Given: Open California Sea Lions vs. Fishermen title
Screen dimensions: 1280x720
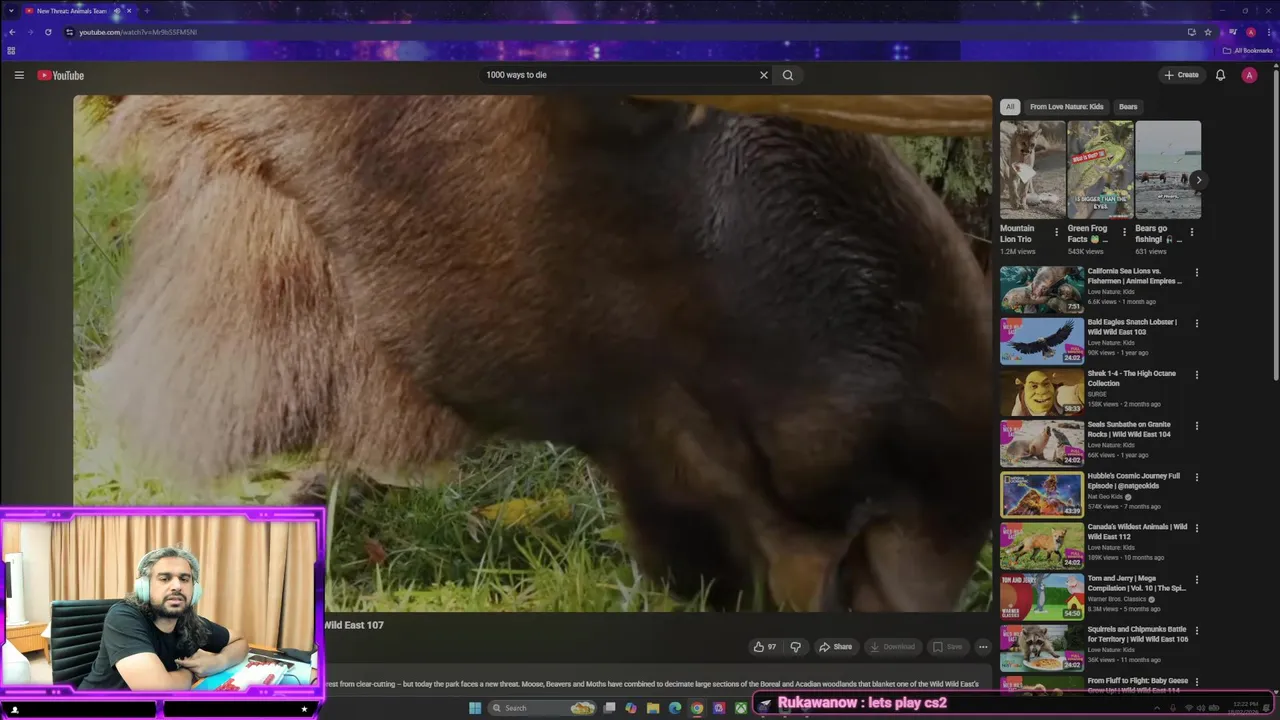Looking at the screenshot, I should [x=1135, y=276].
